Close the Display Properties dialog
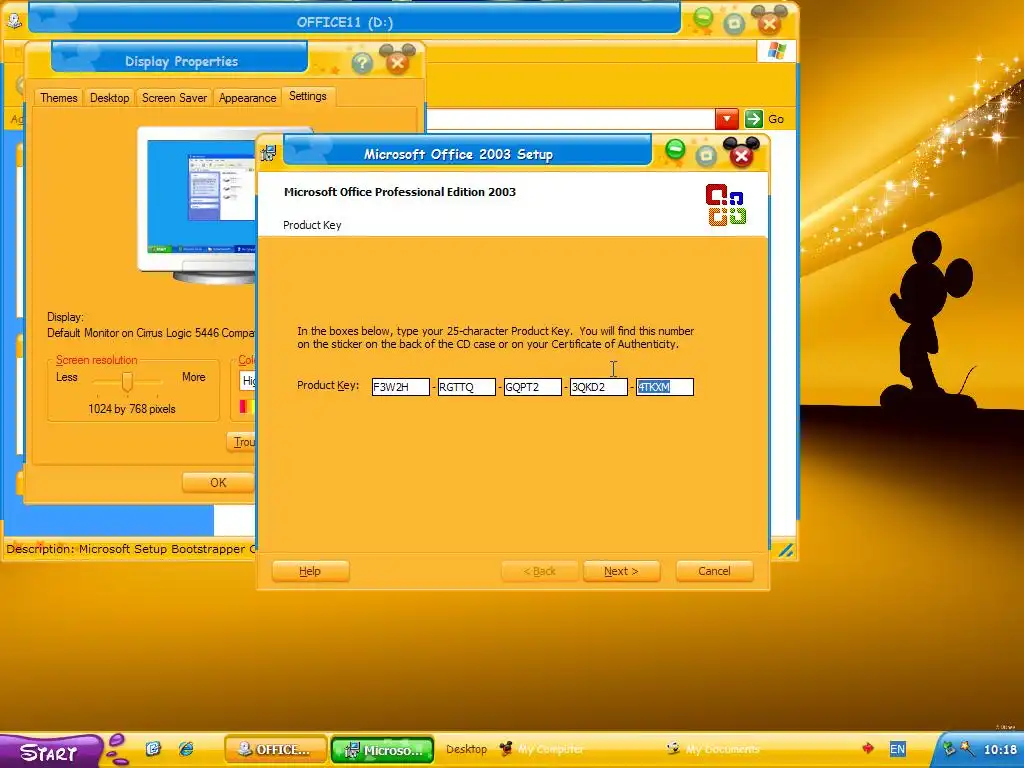1024x768 pixels. point(397,63)
